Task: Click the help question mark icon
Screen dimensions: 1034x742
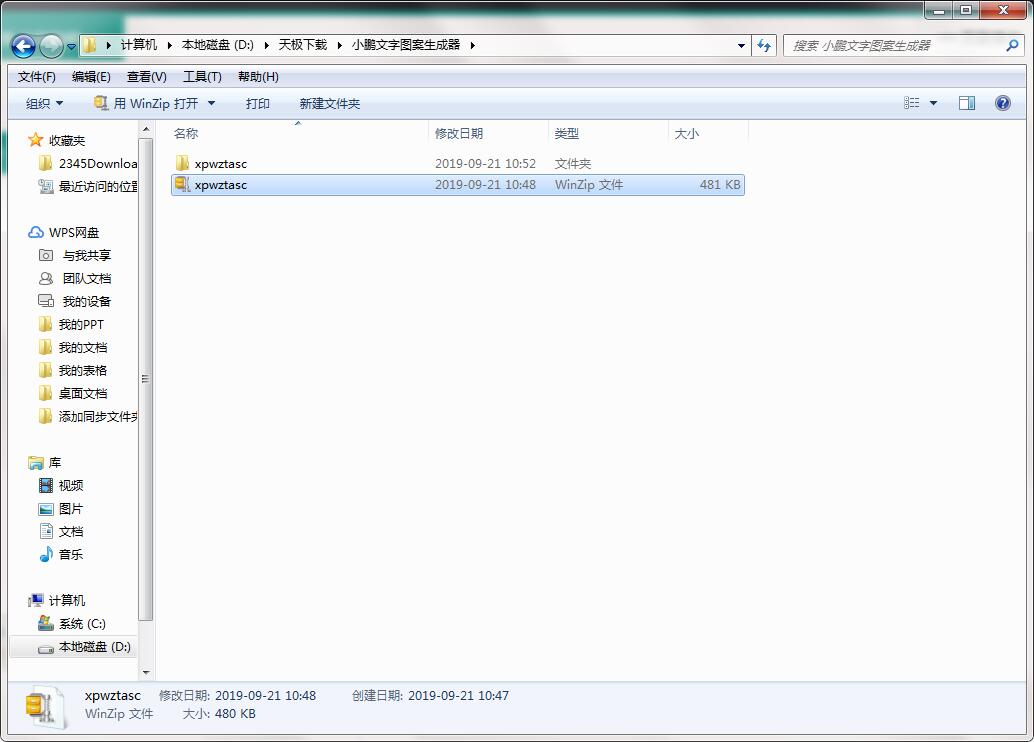Action: [1001, 102]
